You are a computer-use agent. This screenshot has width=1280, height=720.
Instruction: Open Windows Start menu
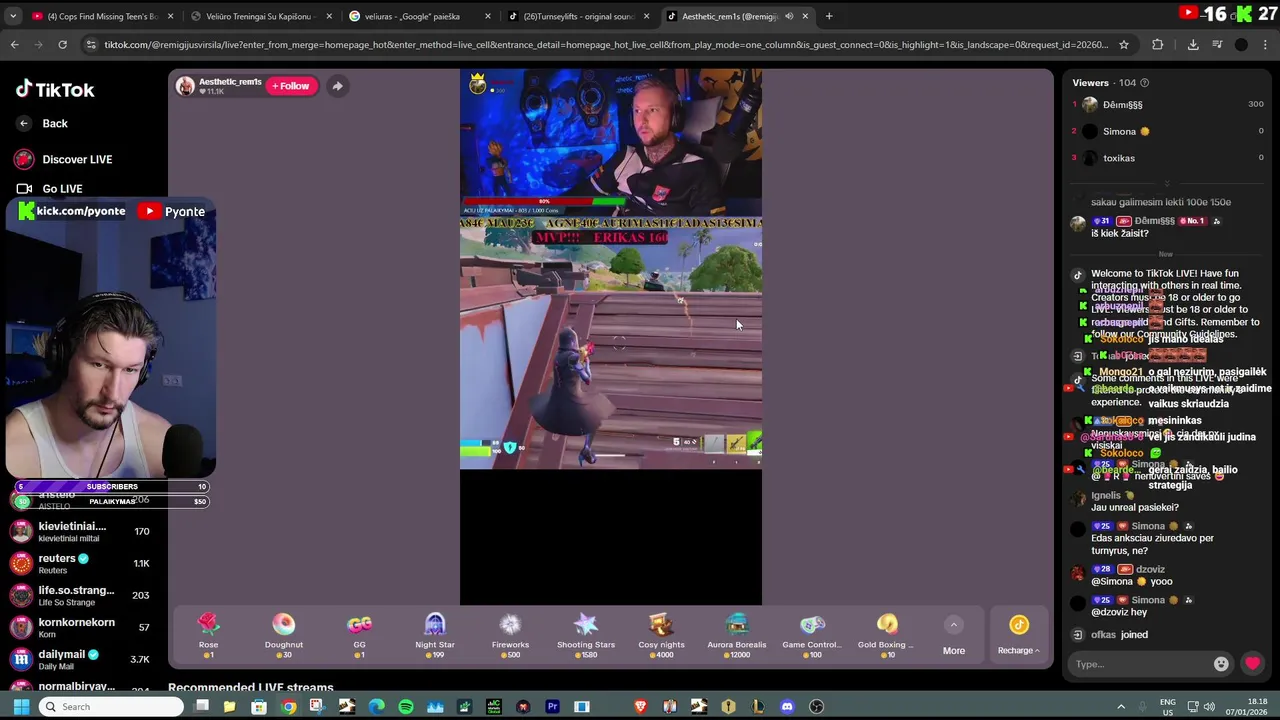[21, 707]
